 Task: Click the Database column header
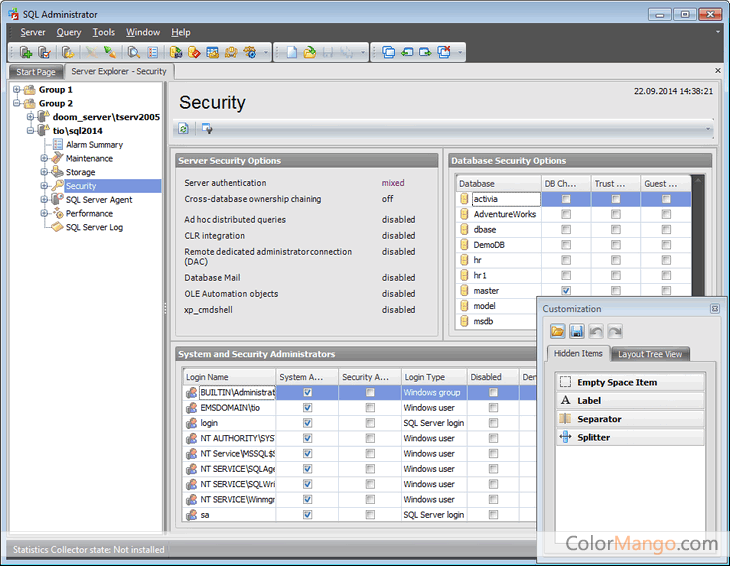click(499, 183)
